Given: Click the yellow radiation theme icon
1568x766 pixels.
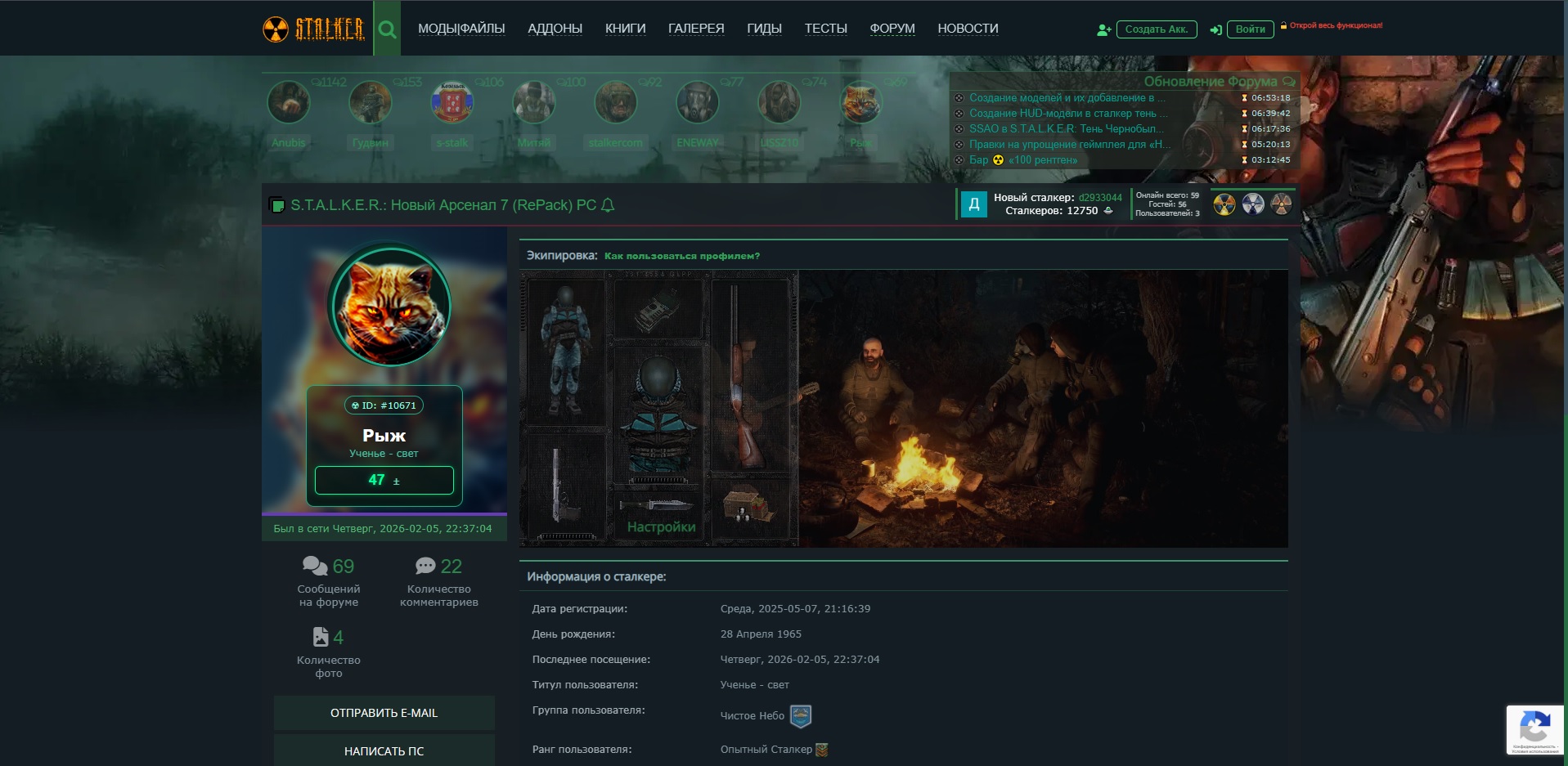Looking at the screenshot, I should tap(1224, 204).
